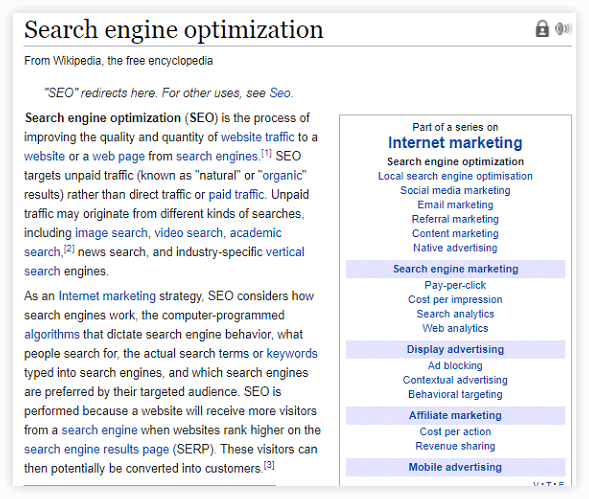This screenshot has width=589, height=499.
Task: Open Internet marketing link in second paragraph
Action: point(107,296)
